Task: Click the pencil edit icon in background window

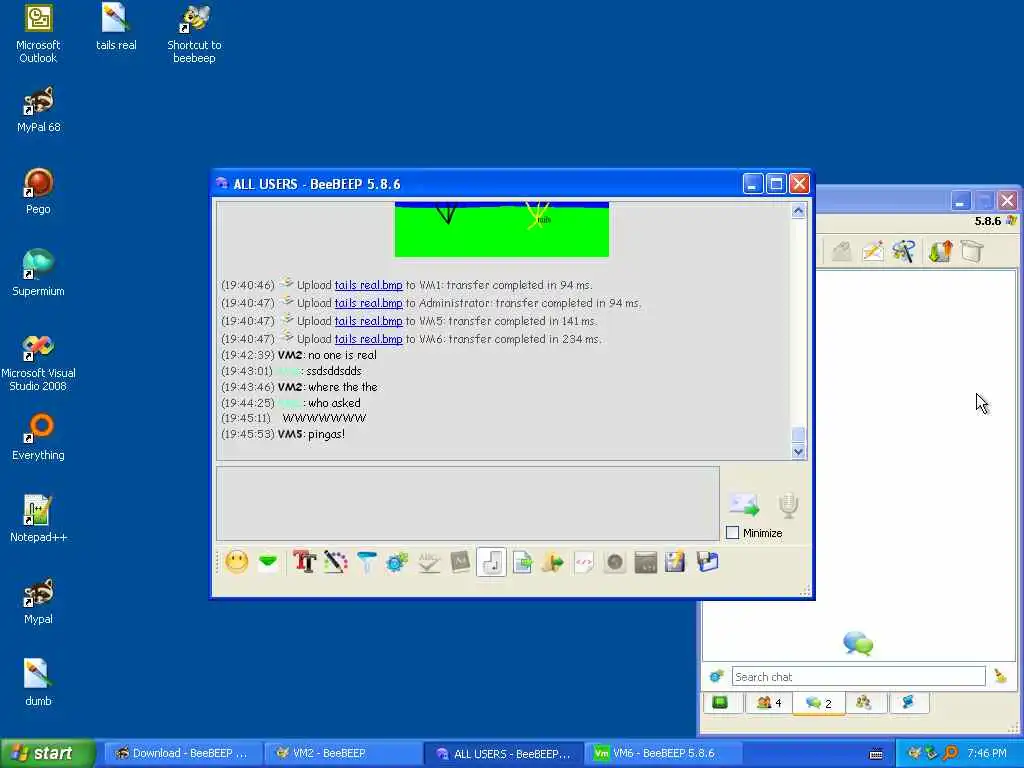Action: 873,251
